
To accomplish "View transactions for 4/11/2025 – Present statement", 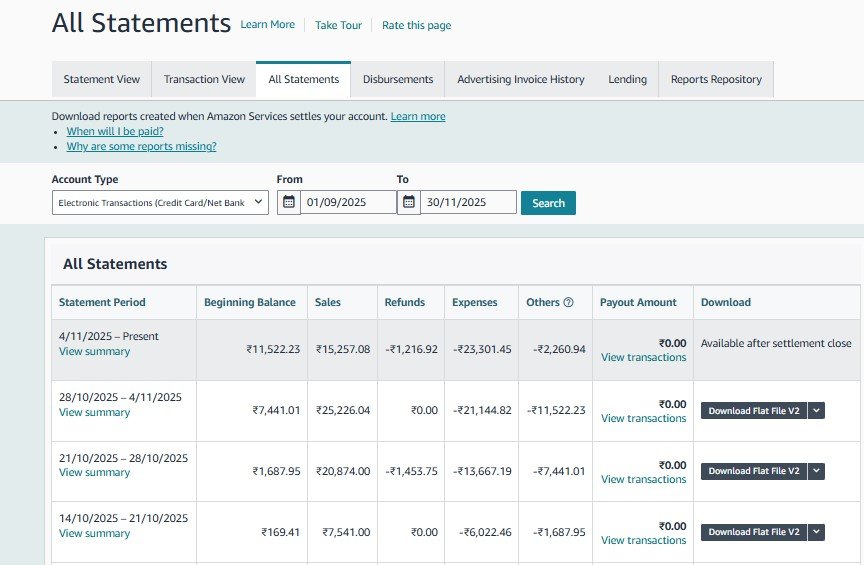I will (644, 357).
